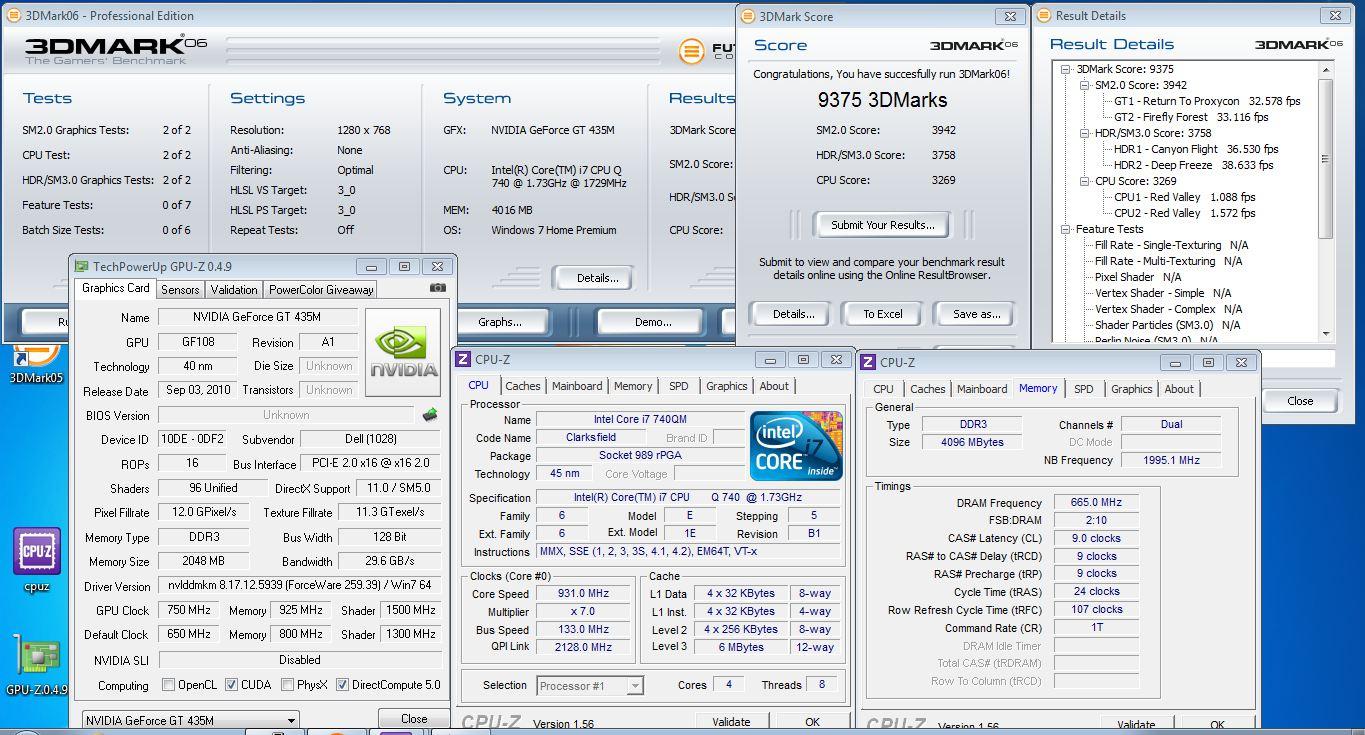Viewport: 1365px width, 735px height.
Task: Collapse the SM2.0 Score: 3942 node
Action: (1086, 85)
